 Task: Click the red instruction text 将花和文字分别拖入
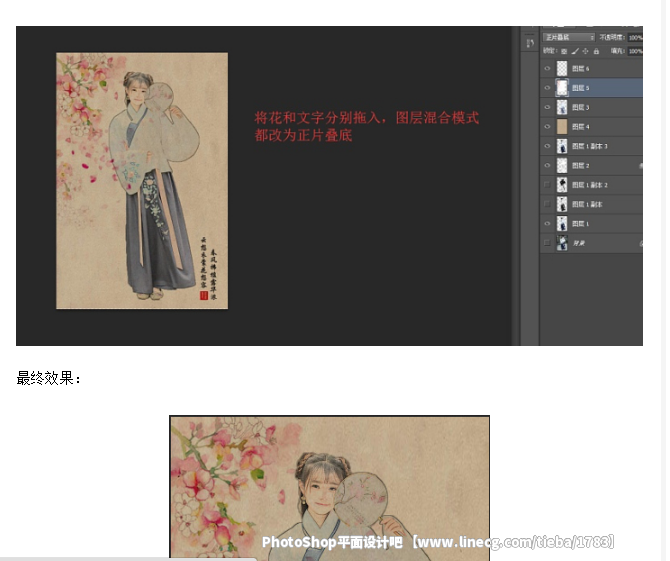(x=319, y=118)
